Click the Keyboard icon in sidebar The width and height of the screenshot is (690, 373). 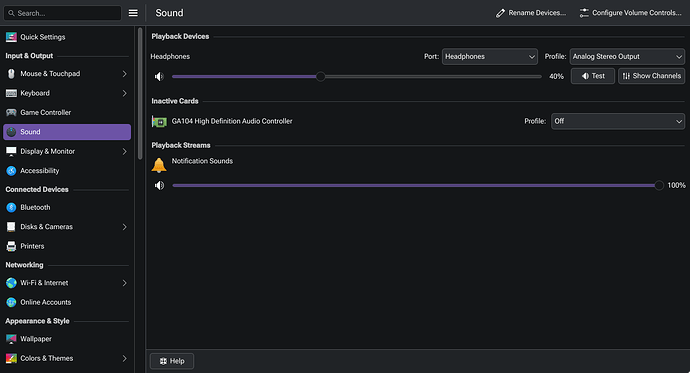click(x=11, y=93)
